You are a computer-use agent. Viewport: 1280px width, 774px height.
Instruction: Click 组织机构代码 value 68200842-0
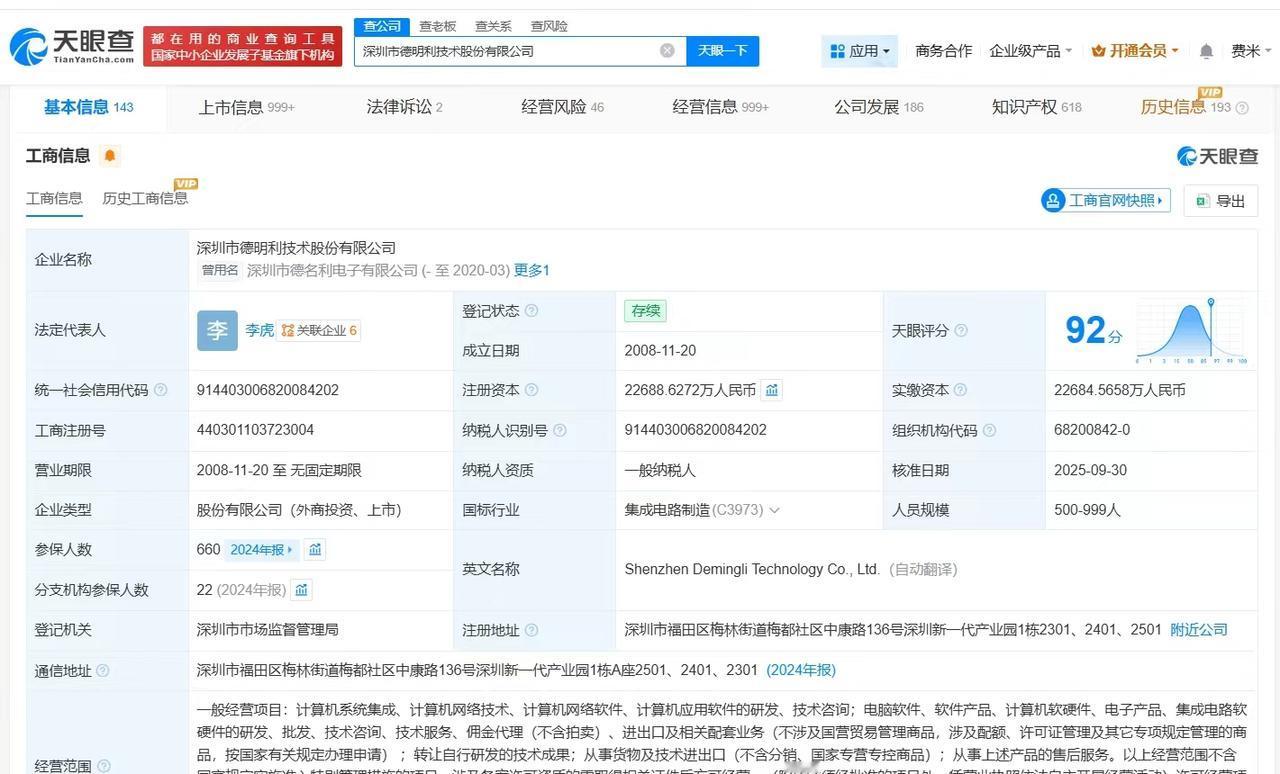[1092, 430]
